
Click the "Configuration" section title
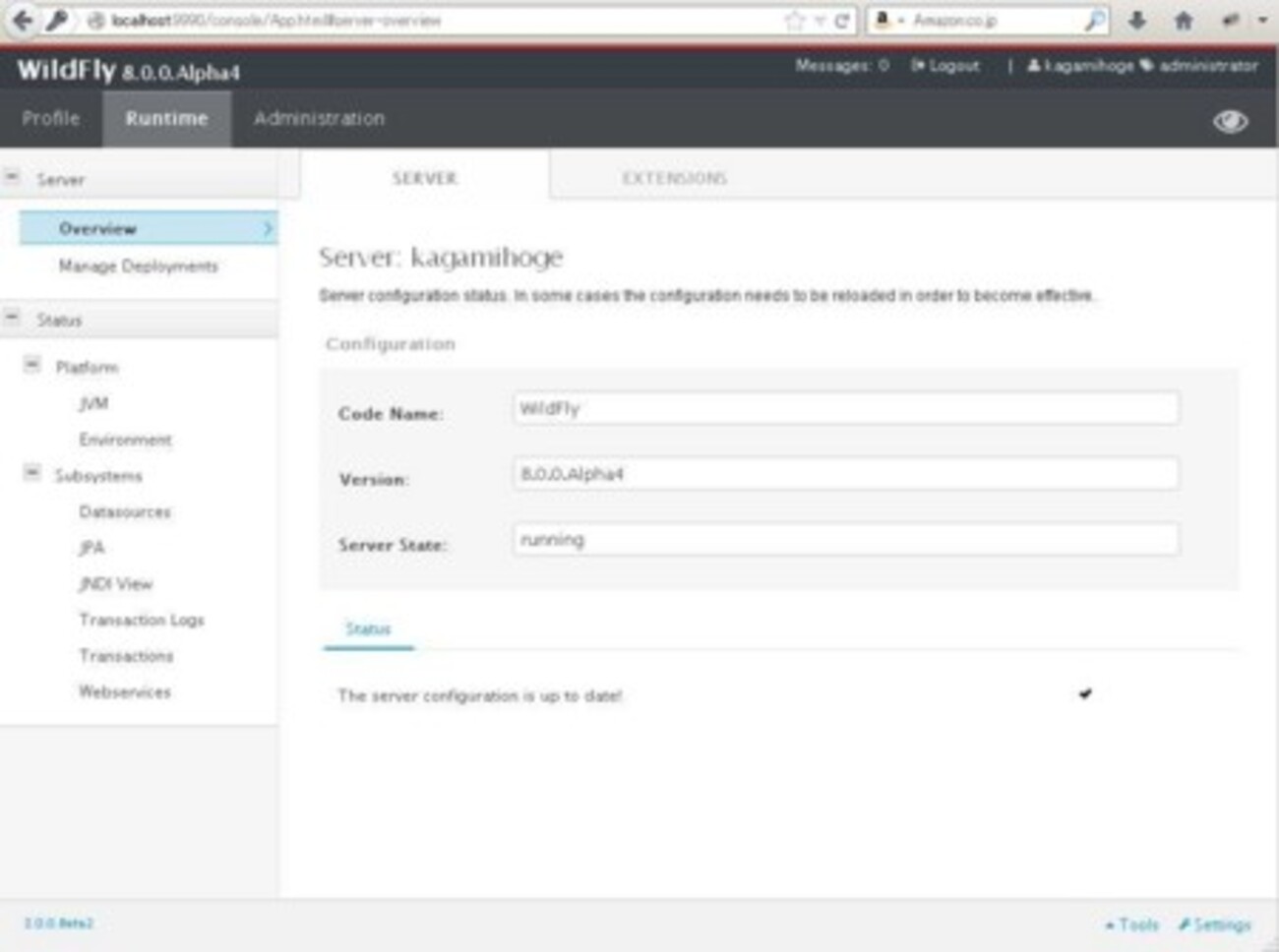[x=391, y=344]
